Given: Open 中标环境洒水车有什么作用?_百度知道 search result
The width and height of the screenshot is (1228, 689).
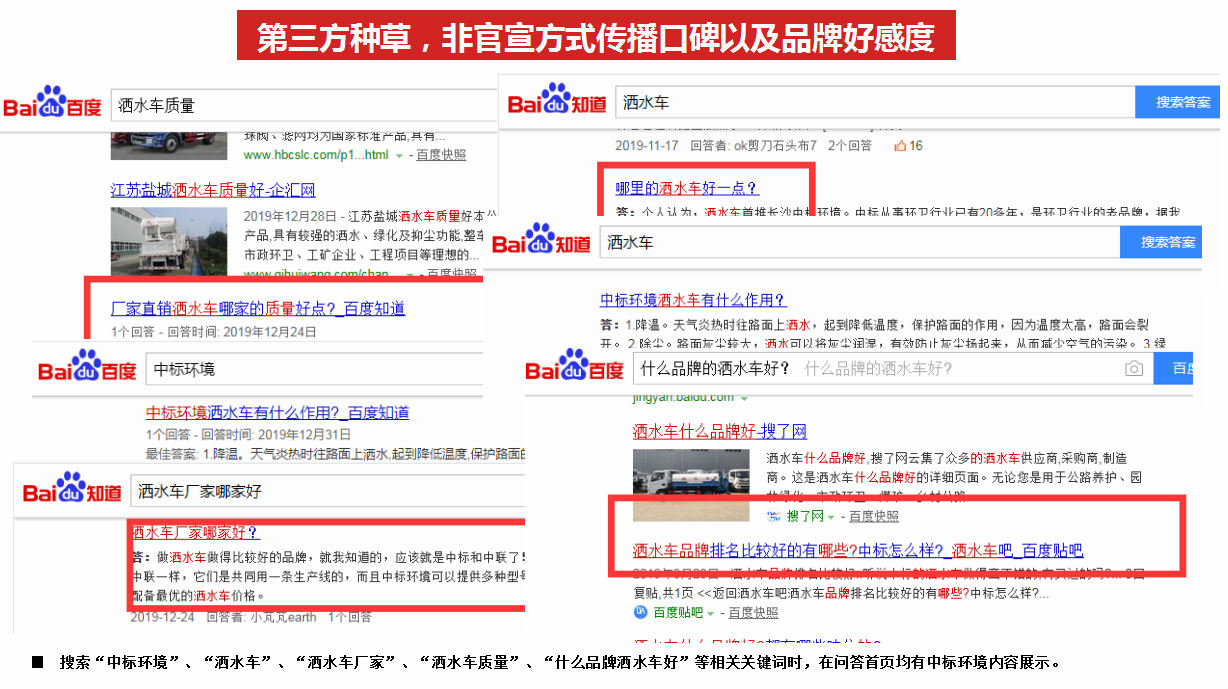Looking at the screenshot, I should click(277, 413).
